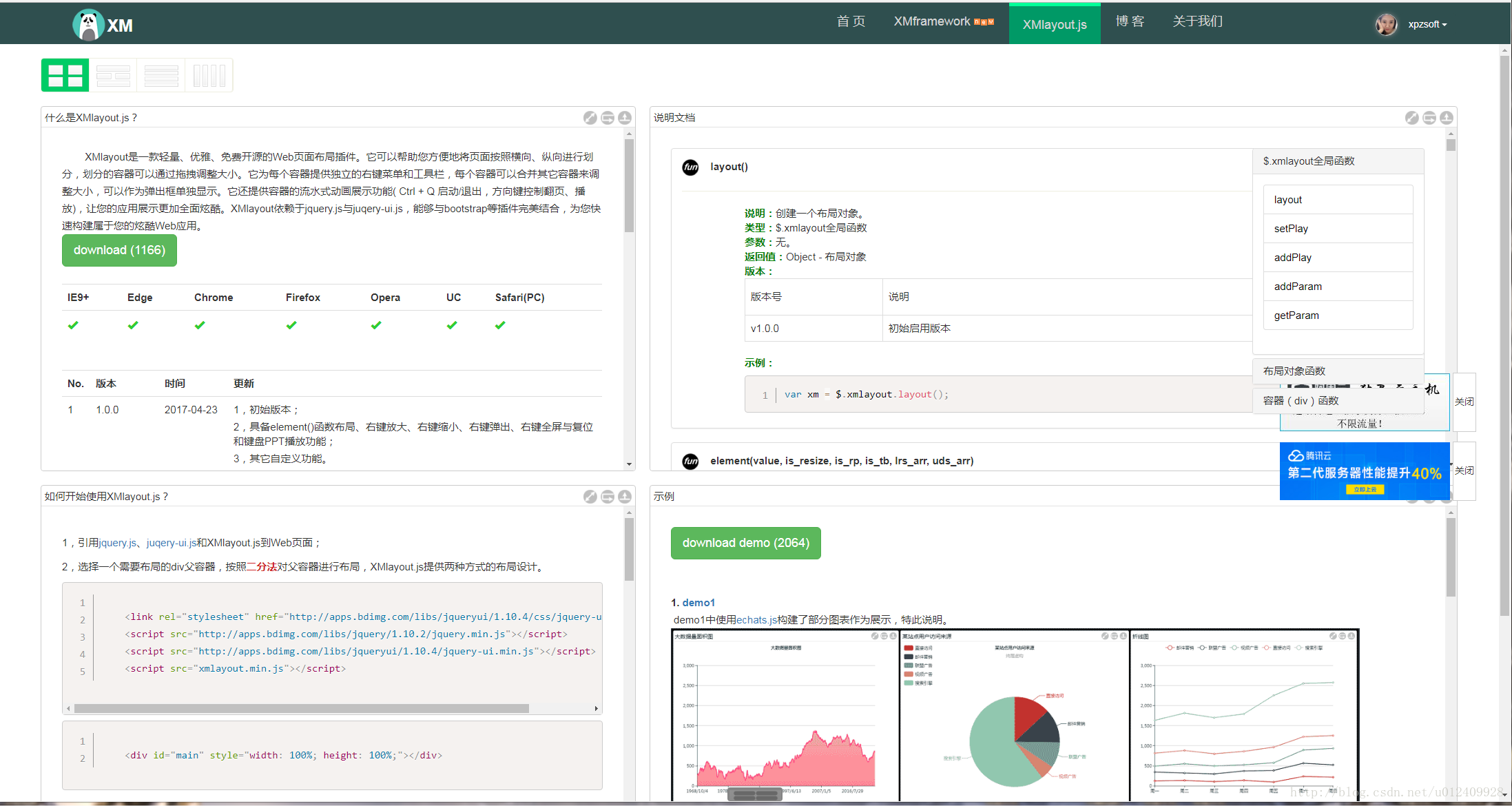Click the Firefox column header

click(x=303, y=298)
